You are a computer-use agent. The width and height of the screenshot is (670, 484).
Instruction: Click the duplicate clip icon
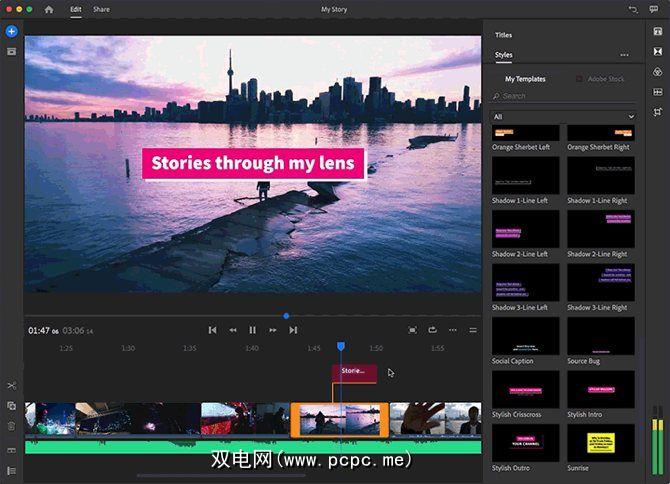coord(12,406)
